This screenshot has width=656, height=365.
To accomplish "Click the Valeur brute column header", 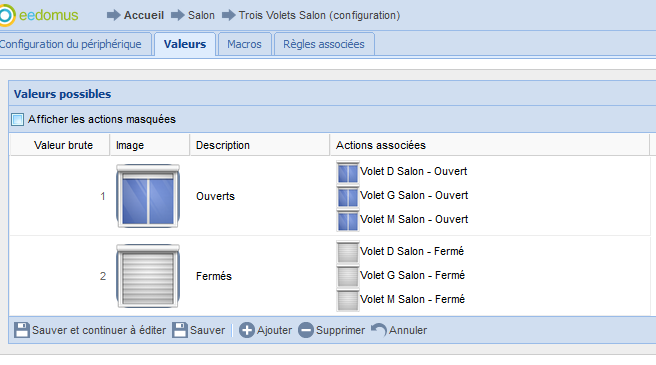I will pos(59,145).
